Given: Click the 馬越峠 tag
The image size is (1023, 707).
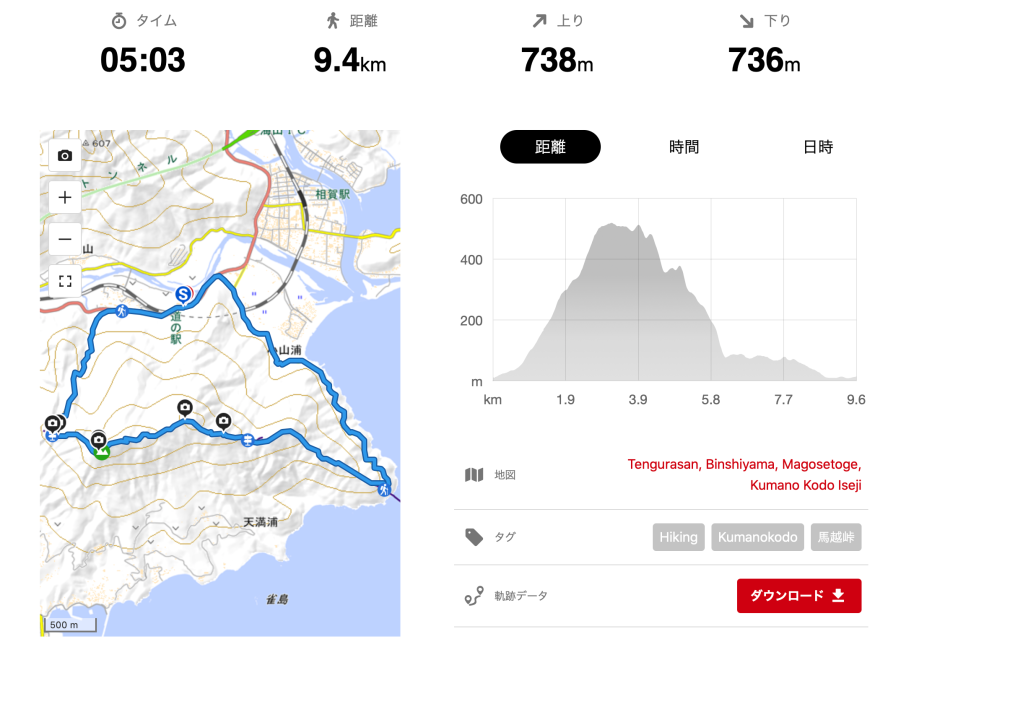Looking at the screenshot, I should coord(836,537).
